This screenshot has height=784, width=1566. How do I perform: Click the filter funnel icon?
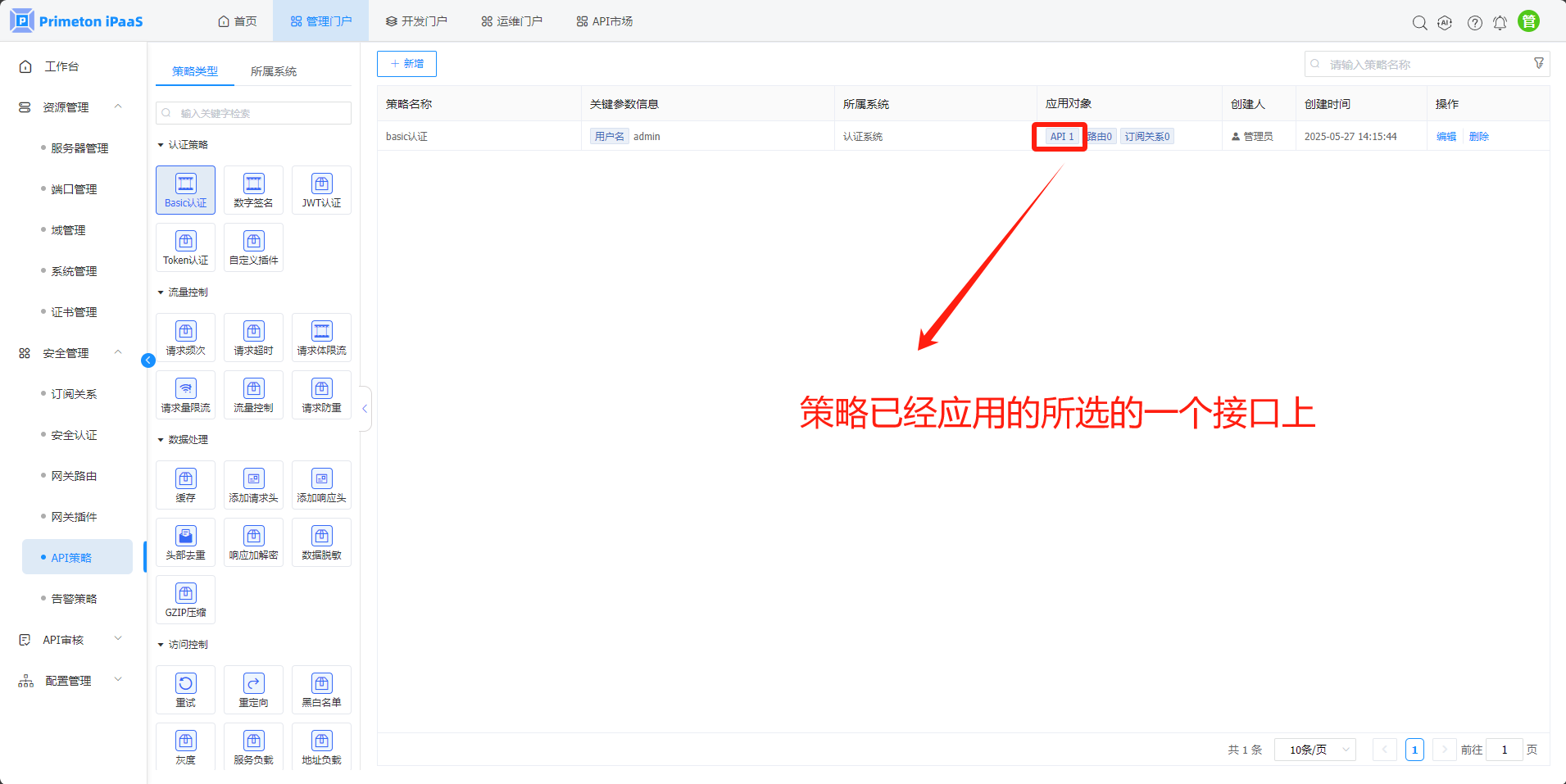click(1539, 64)
